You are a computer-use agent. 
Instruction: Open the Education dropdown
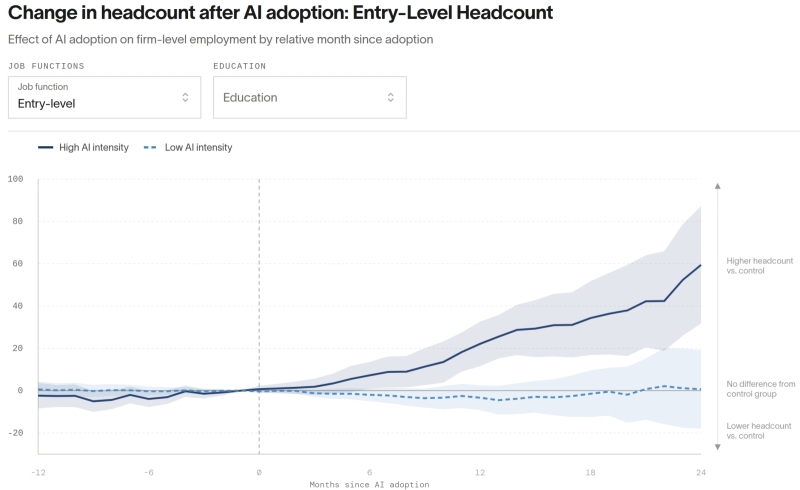coord(310,97)
